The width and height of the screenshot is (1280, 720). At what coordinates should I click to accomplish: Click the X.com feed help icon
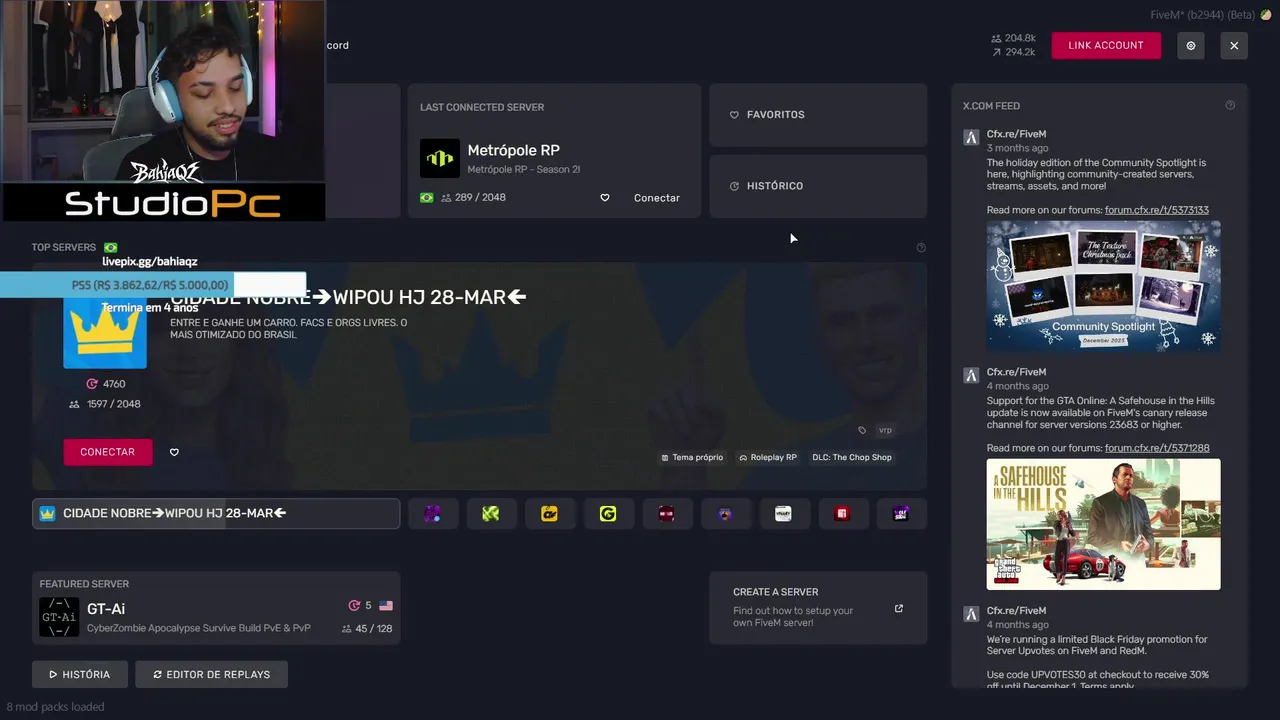(1230, 105)
